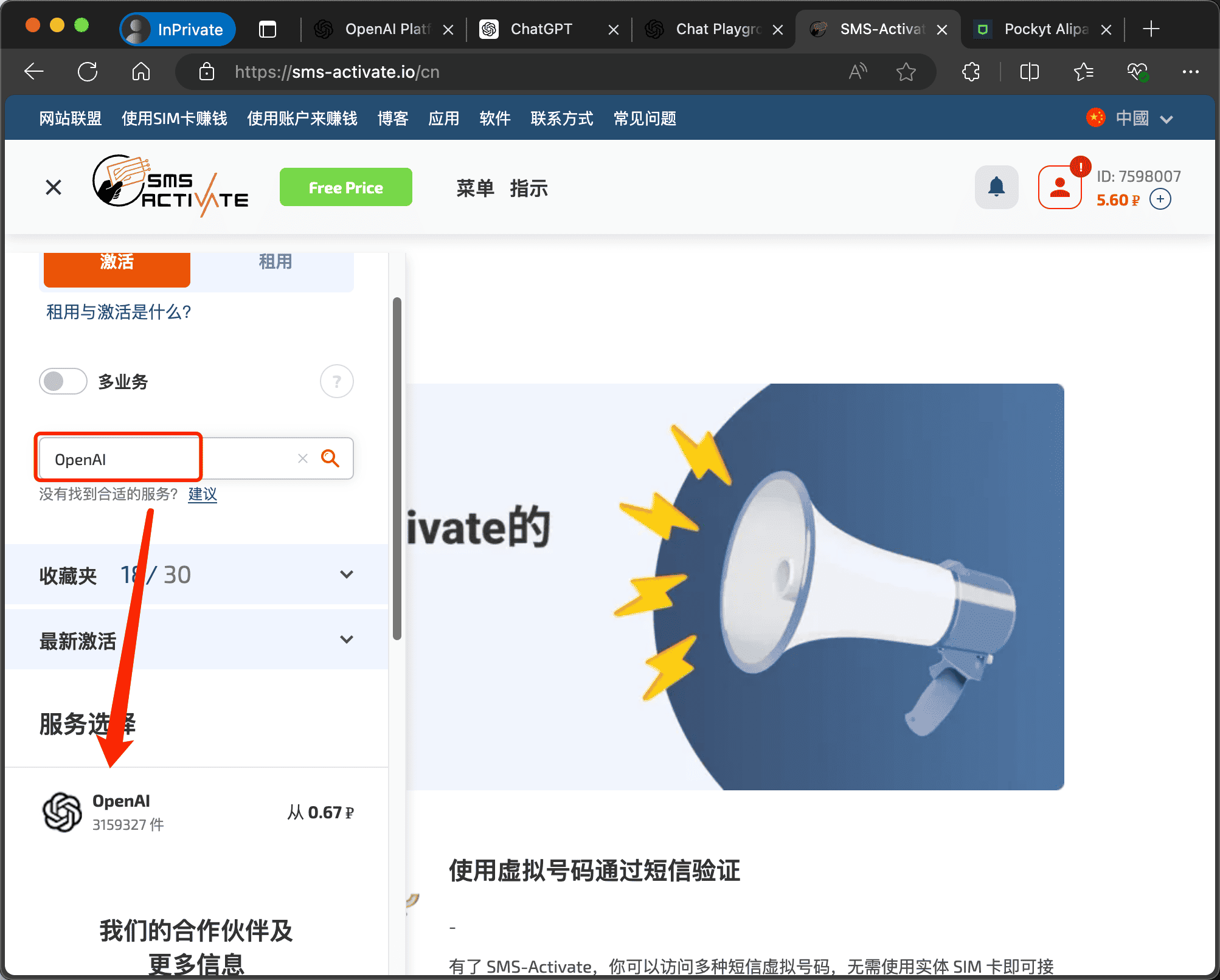Click the plus icon to top up balance

1160,199
